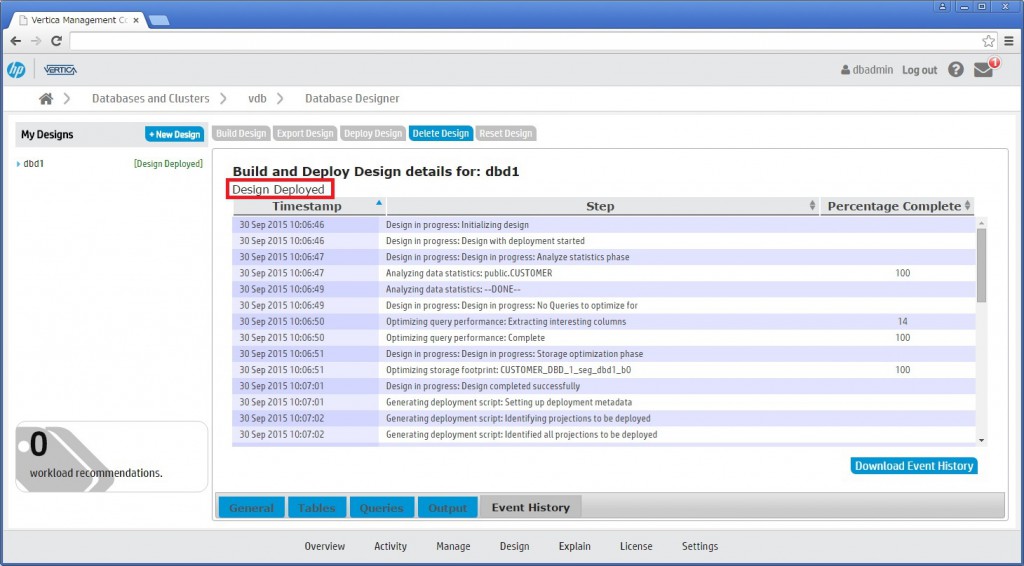Open the Settings page
The width and height of the screenshot is (1024, 566).
point(700,546)
